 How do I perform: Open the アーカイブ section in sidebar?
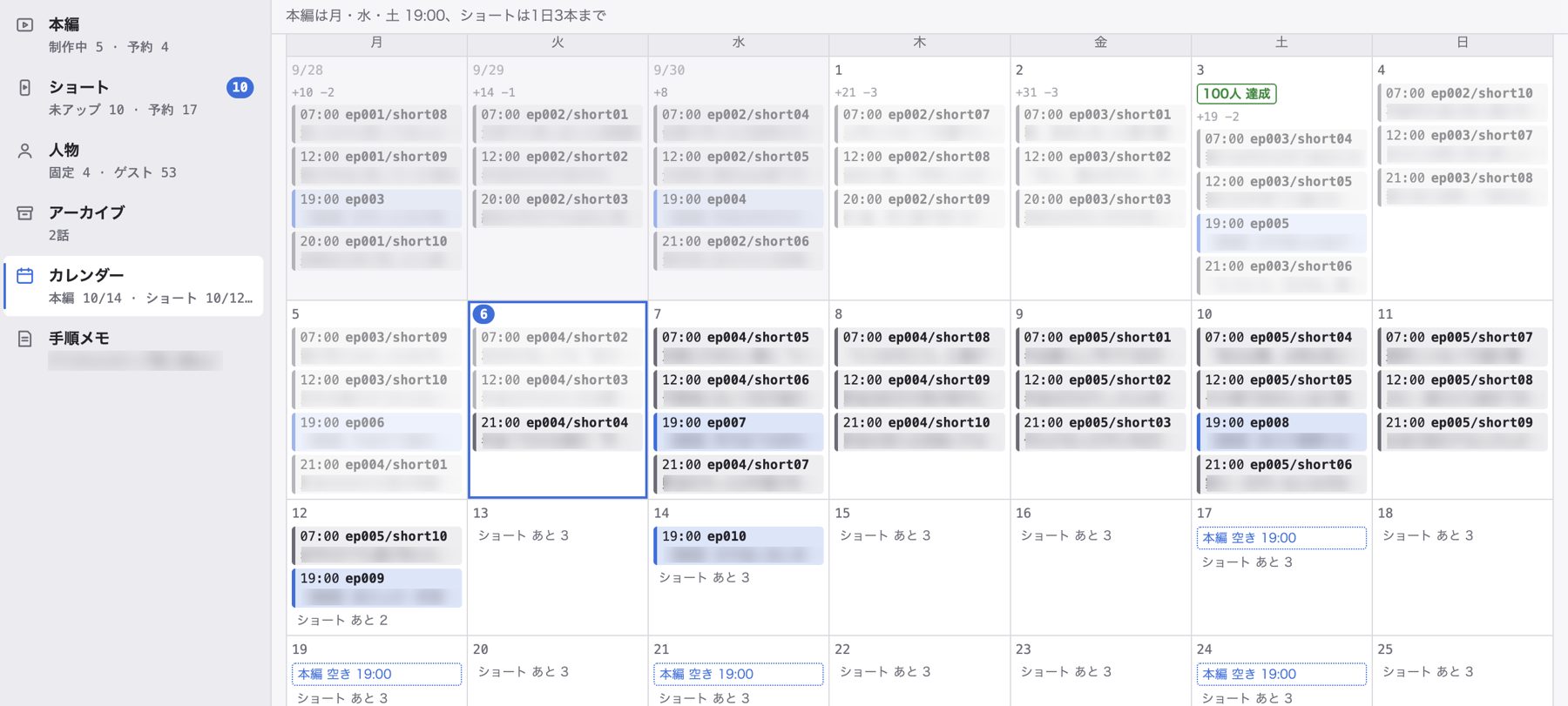(133, 223)
